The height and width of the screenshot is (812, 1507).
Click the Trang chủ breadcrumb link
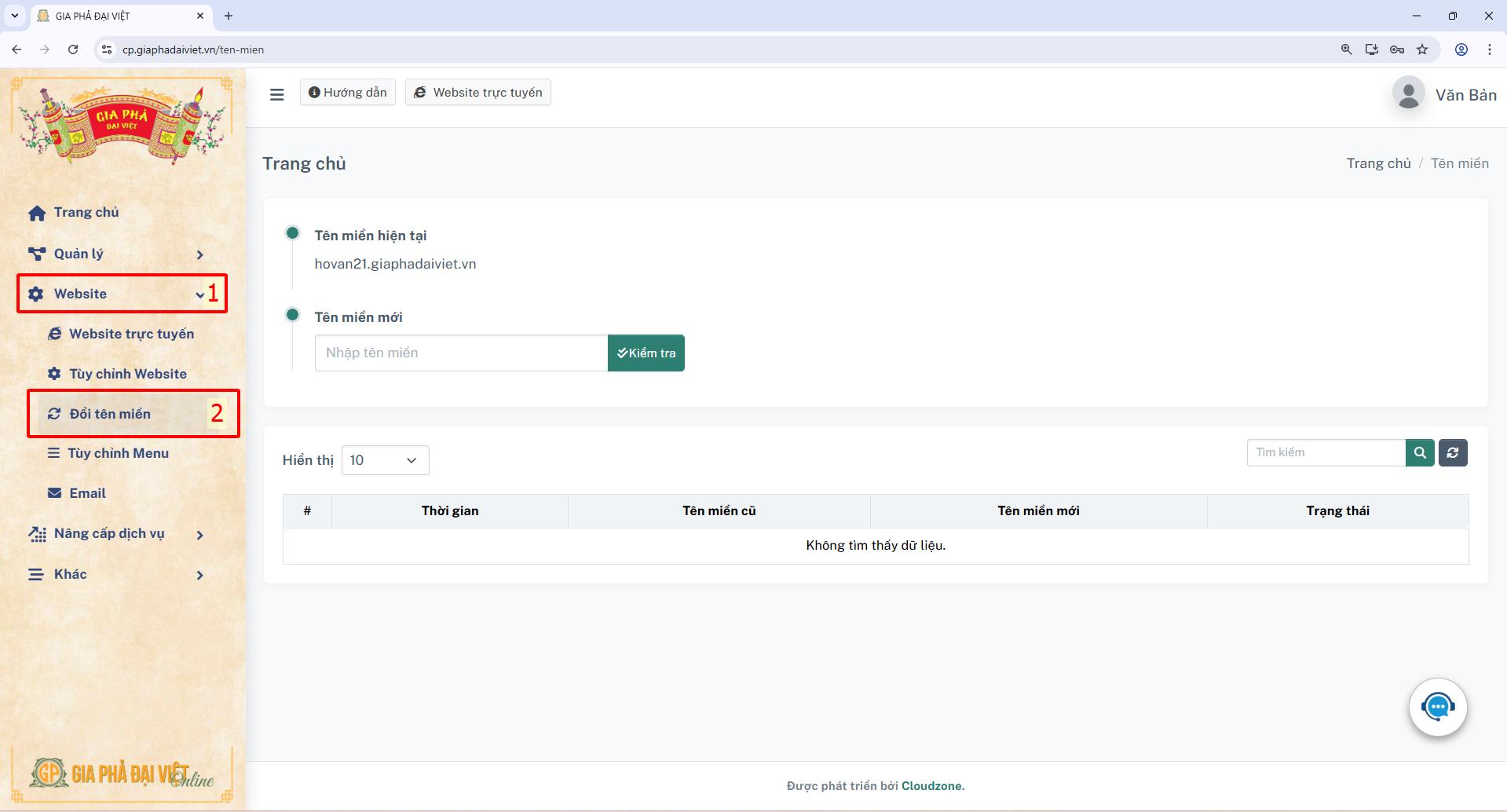(x=1378, y=163)
